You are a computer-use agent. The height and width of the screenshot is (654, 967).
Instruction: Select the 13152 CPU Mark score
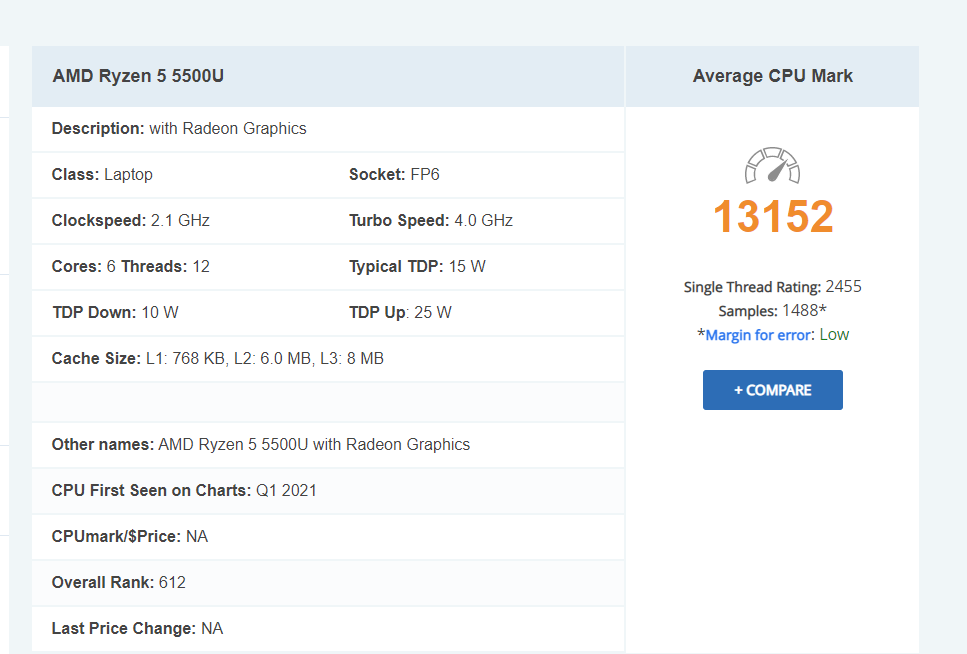click(773, 217)
